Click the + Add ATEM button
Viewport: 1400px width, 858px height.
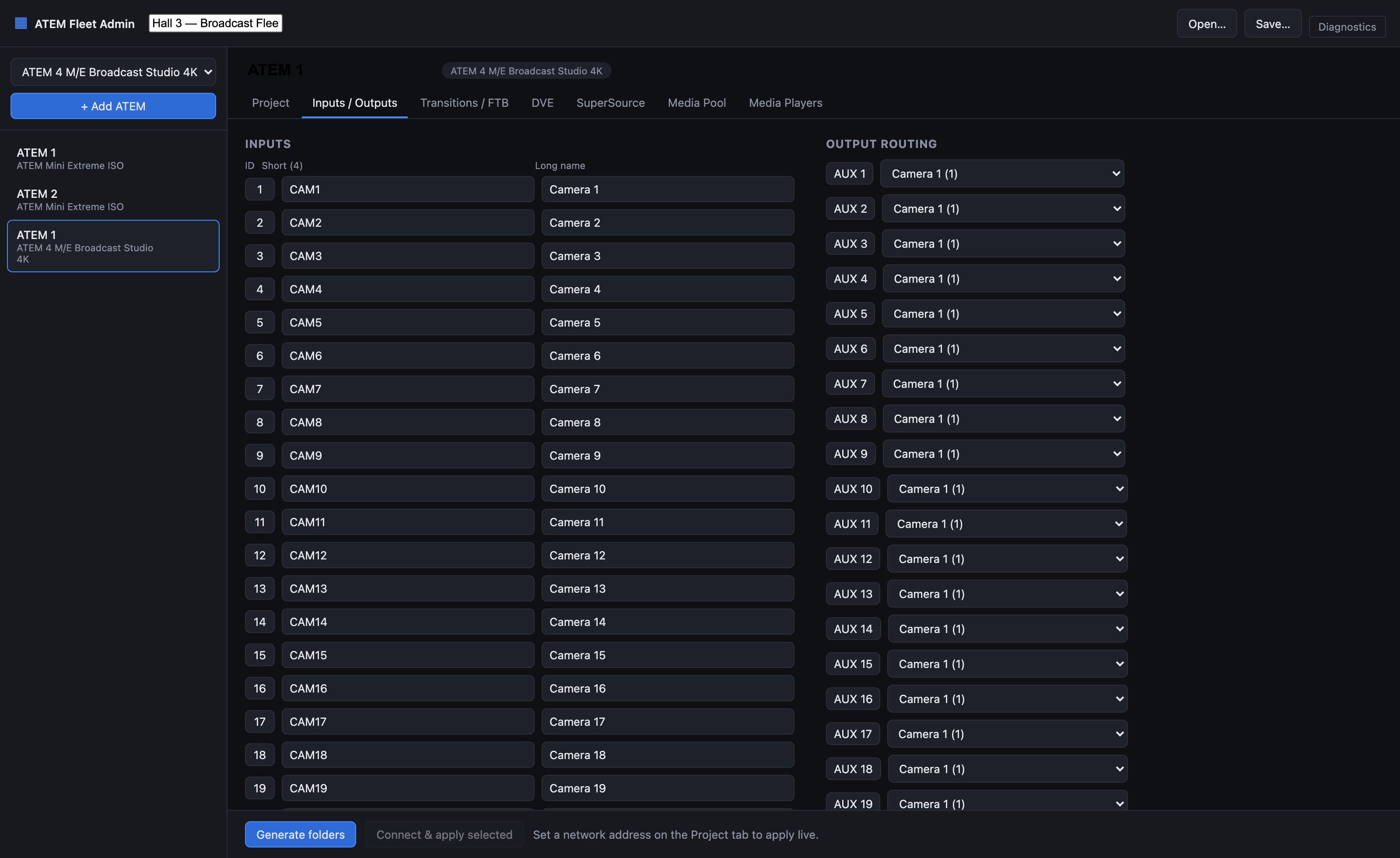[x=113, y=106]
